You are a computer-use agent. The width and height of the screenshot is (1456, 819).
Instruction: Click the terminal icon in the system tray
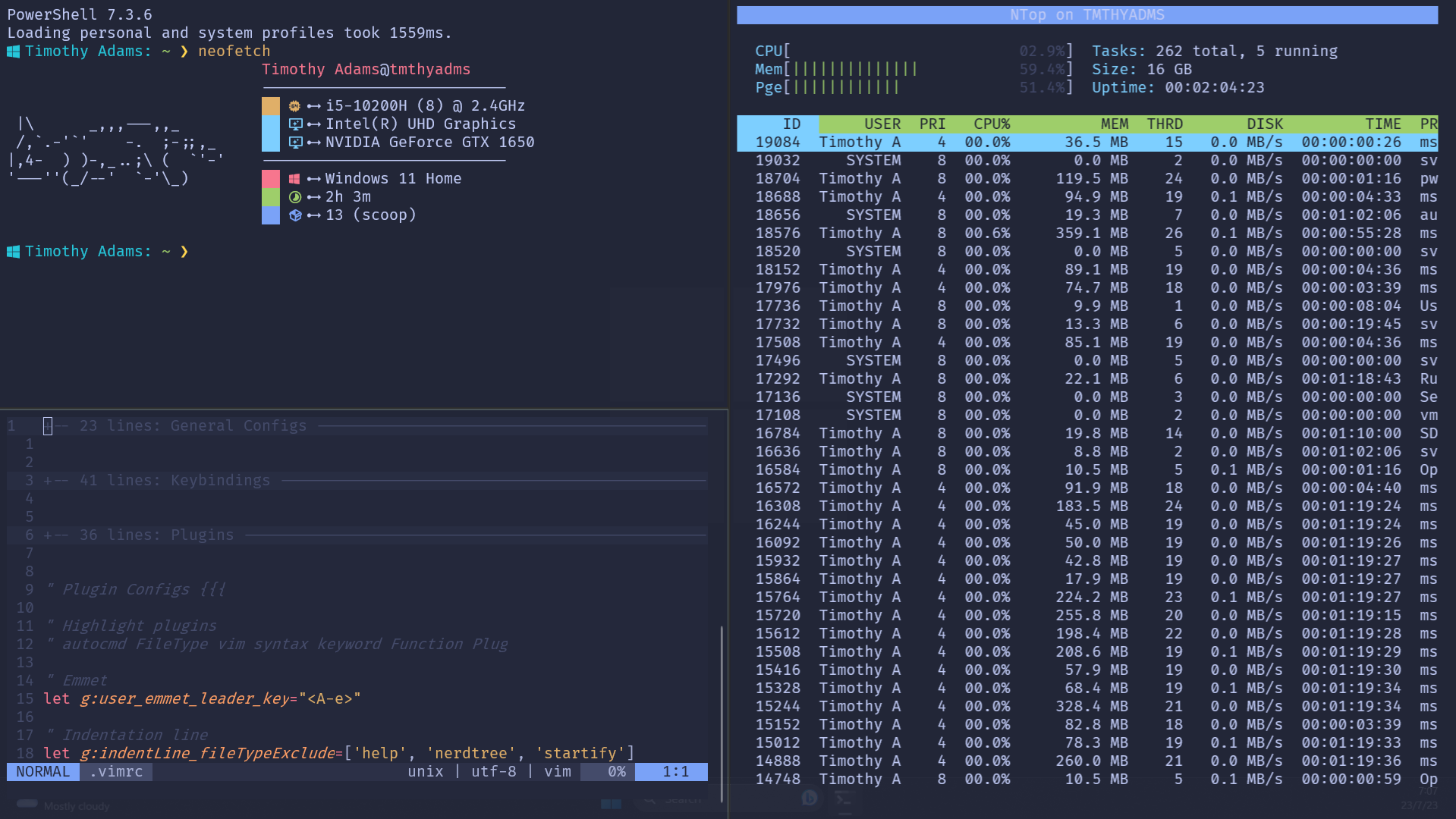[844, 800]
